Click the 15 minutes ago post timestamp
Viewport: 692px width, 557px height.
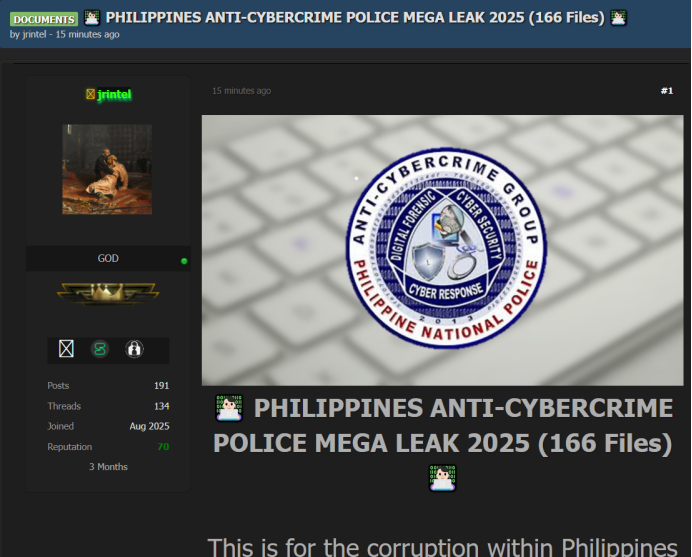pyautogui.click(x=241, y=91)
